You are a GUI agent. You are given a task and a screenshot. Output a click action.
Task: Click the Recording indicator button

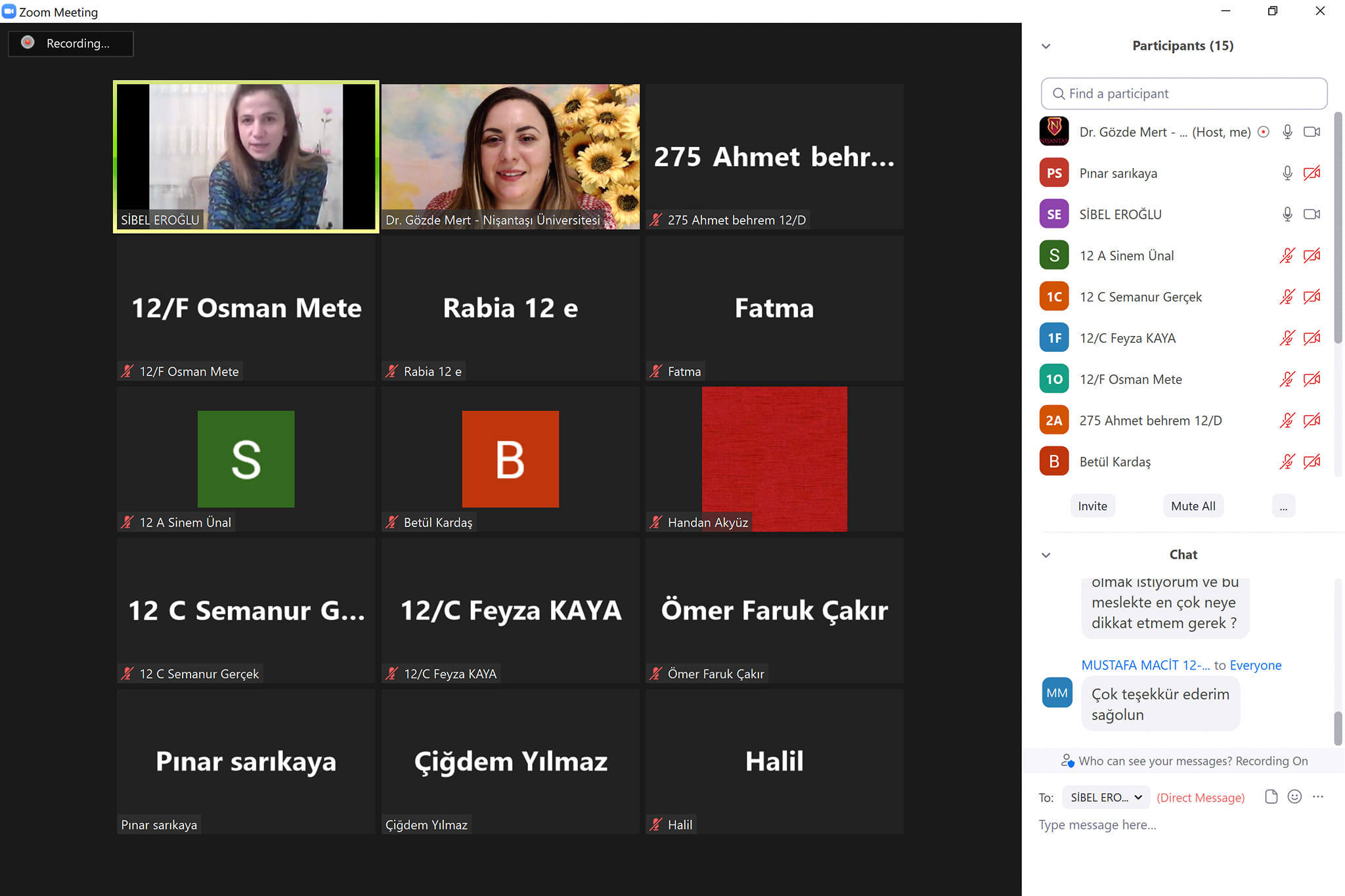click(71, 43)
